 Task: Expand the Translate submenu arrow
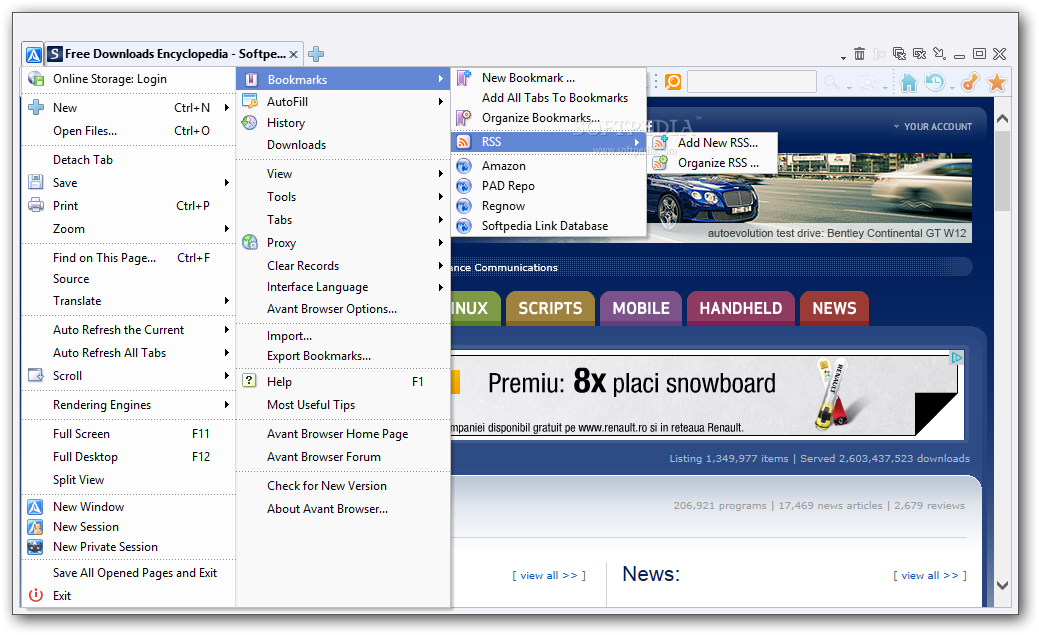pyautogui.click(x=227, y=301)
